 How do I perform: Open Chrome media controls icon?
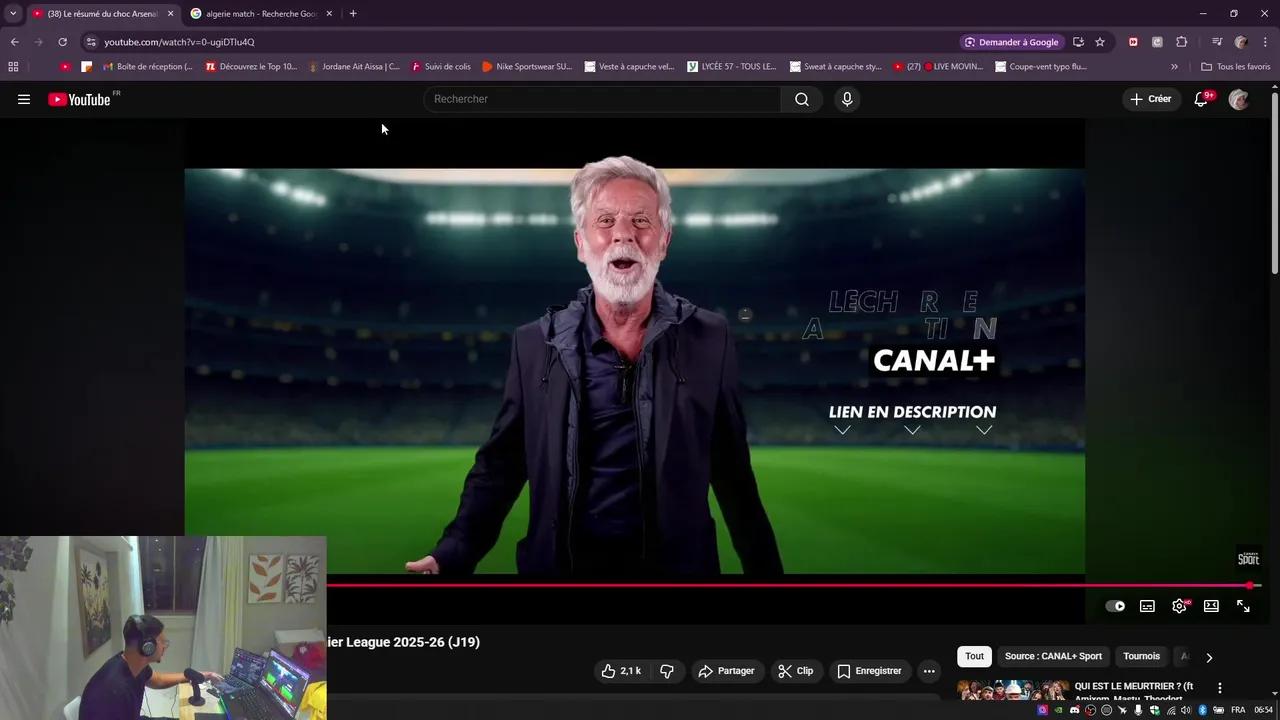[x=1216, y=42]
